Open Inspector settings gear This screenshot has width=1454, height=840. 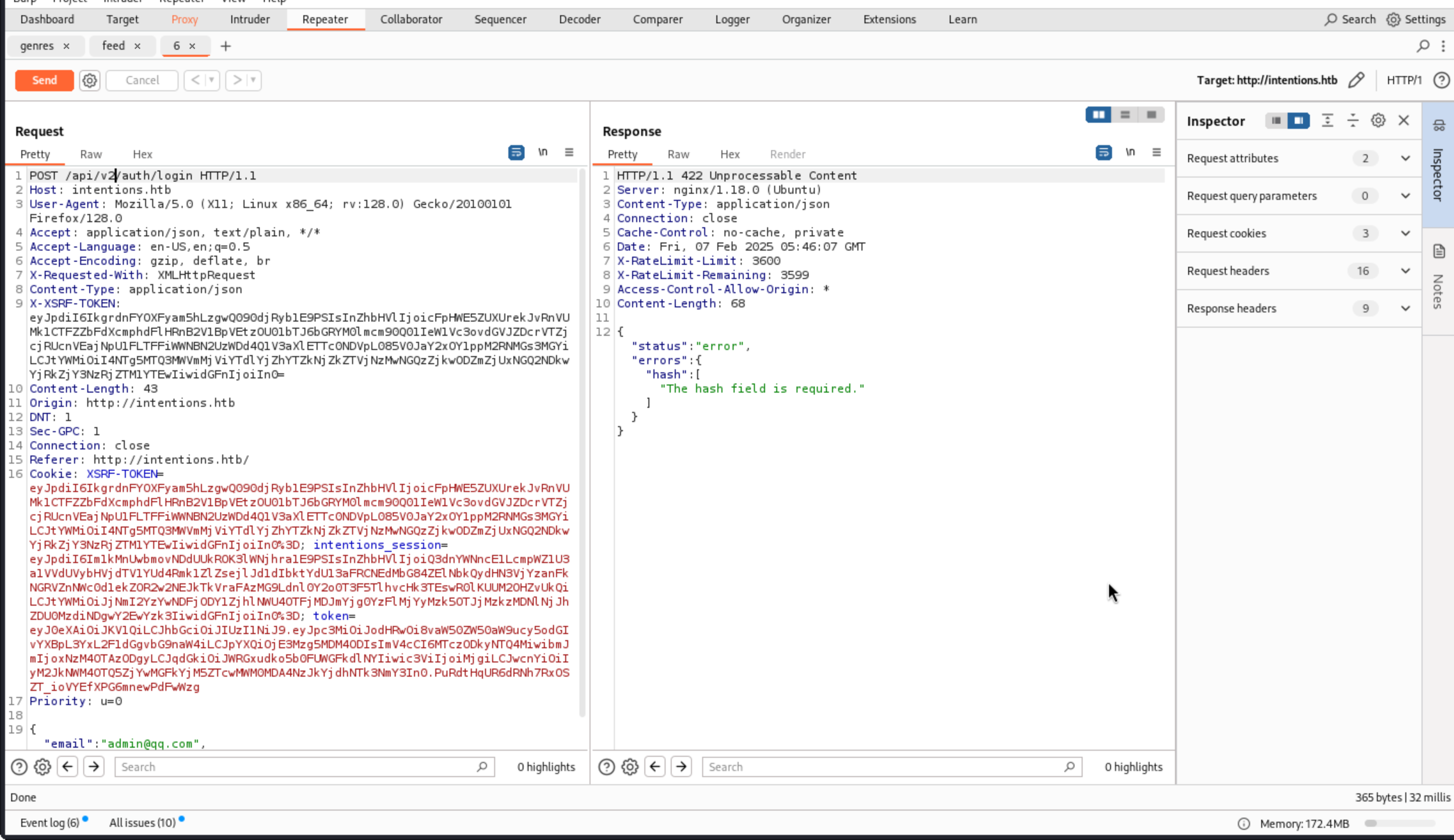coord(1378,121)
